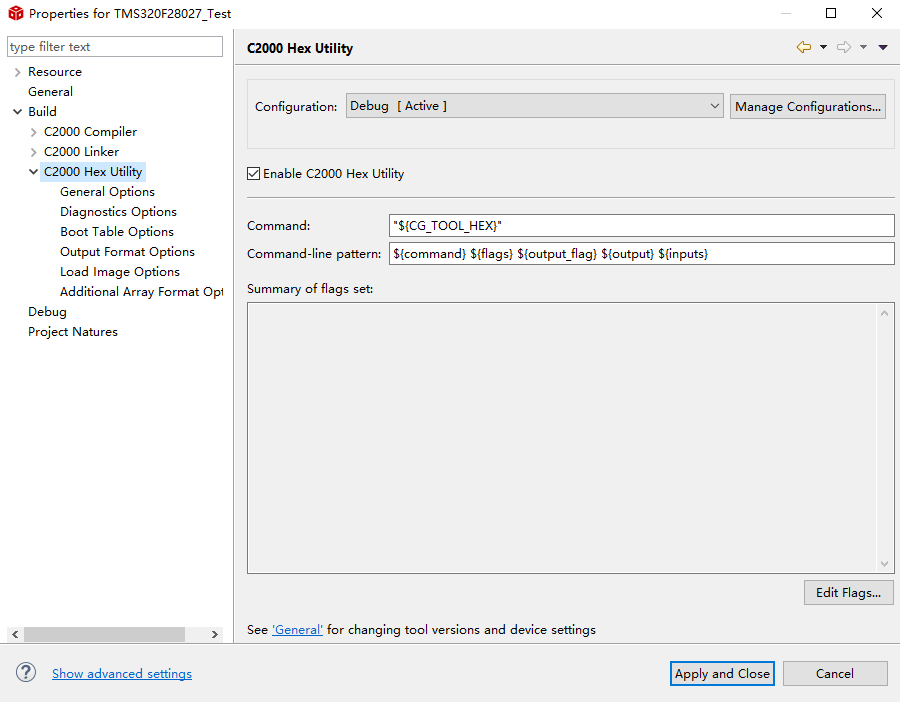
Task: Open General Options page
Action: click(x=107, y=192)
